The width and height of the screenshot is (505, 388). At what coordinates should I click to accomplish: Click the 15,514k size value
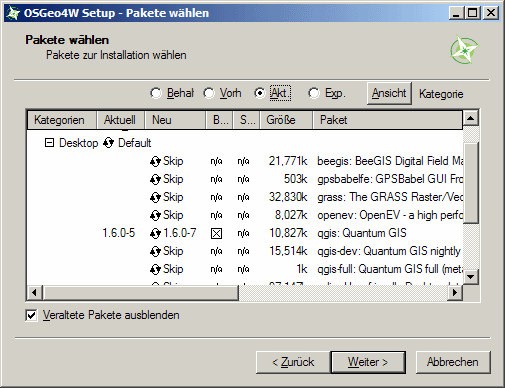pos(288,251)
